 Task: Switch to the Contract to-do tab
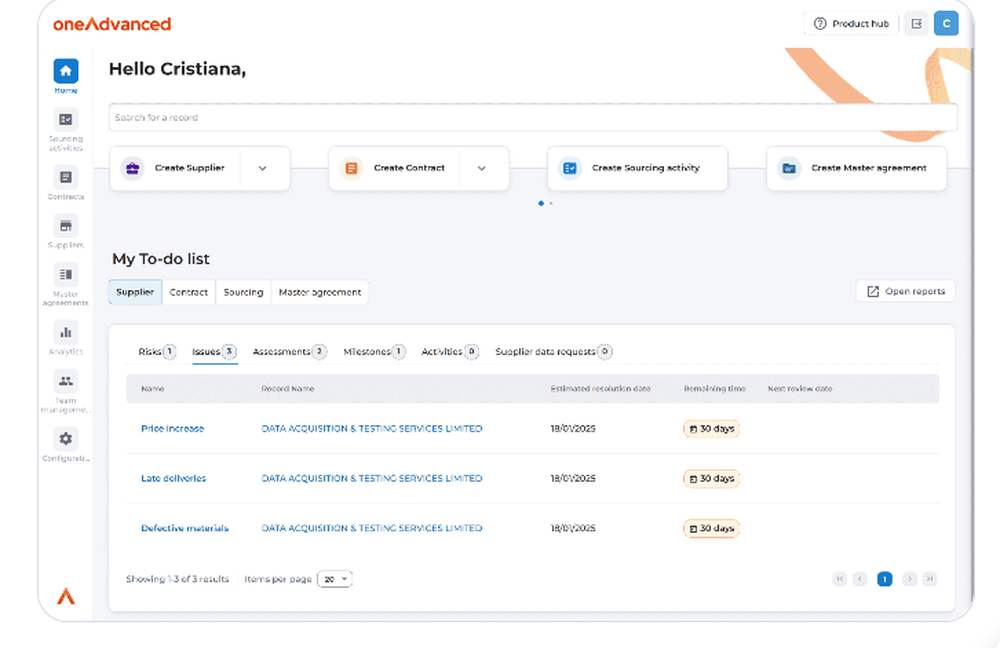[x=188, y=291]
